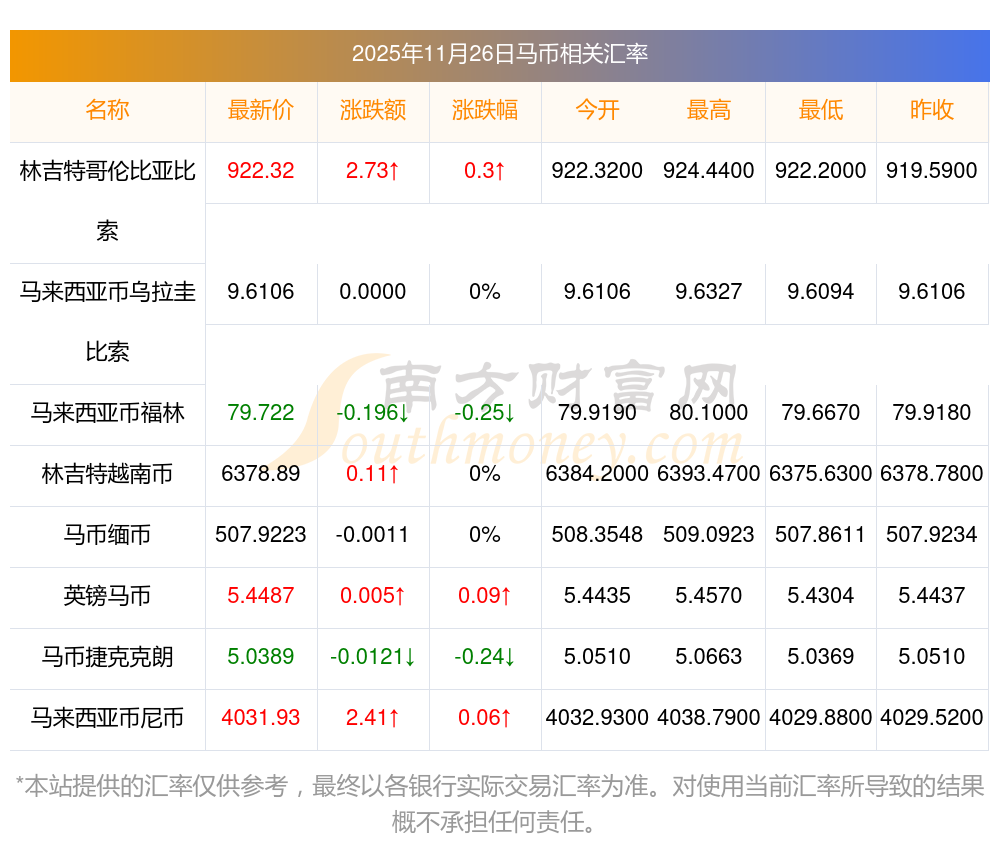Click the high value 6393.4700

pos(709,474)
